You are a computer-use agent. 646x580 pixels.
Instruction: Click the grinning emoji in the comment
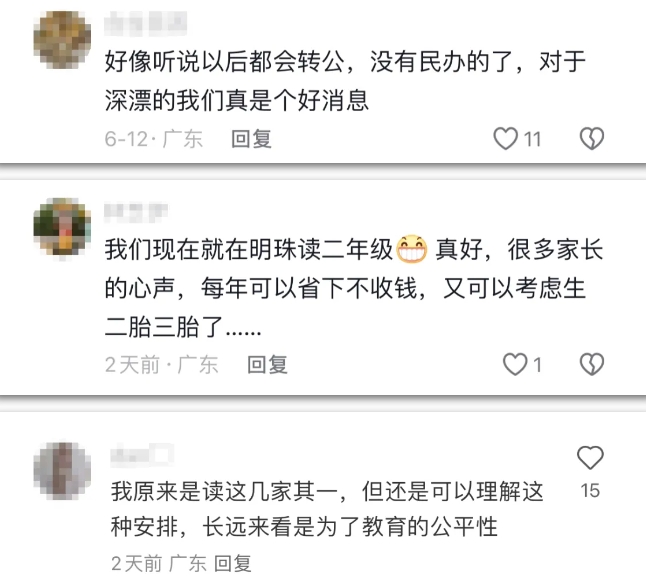(x=412, y=249)
